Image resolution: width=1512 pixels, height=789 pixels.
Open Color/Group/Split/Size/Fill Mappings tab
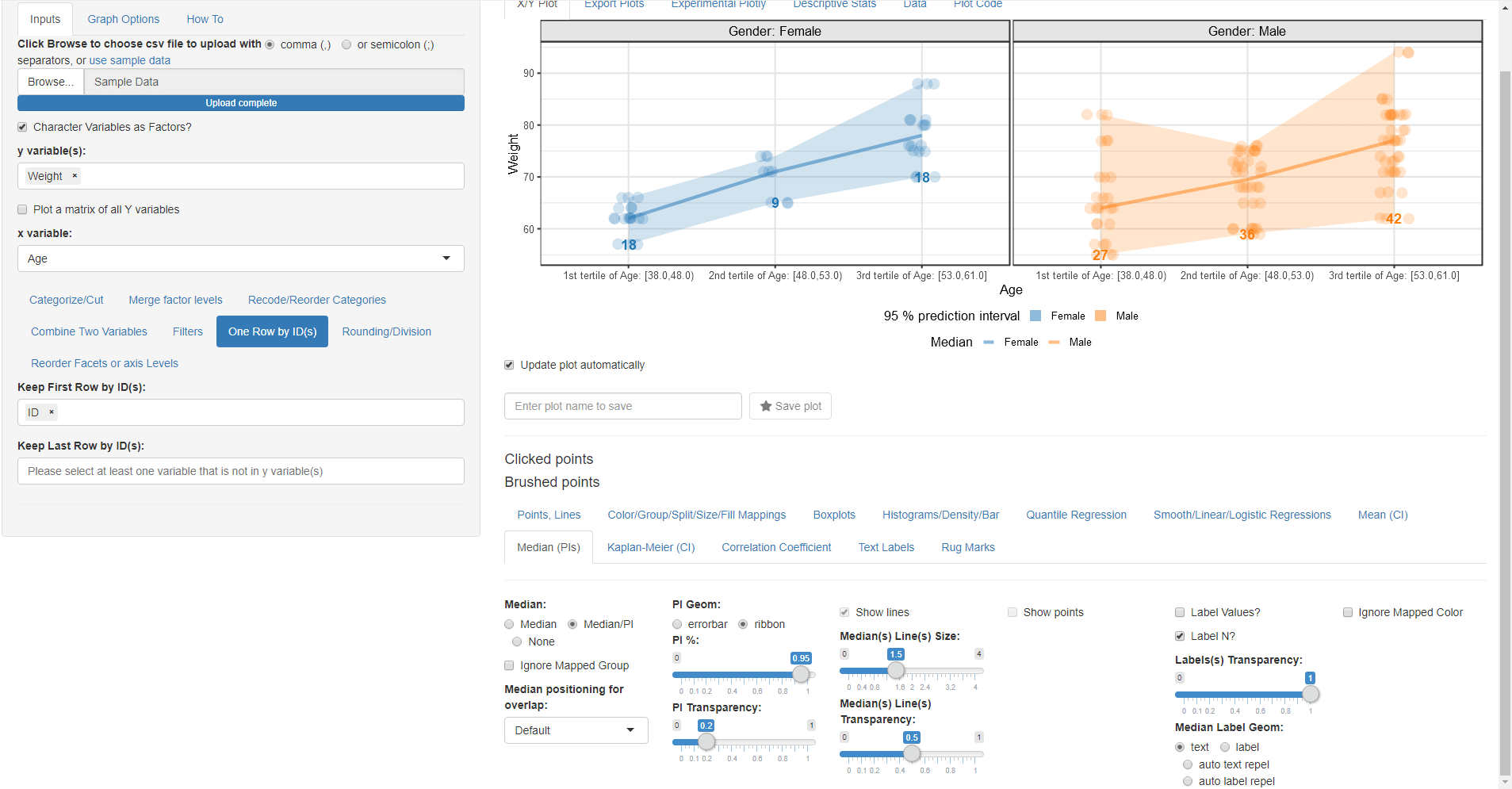[x=697, y=515]
